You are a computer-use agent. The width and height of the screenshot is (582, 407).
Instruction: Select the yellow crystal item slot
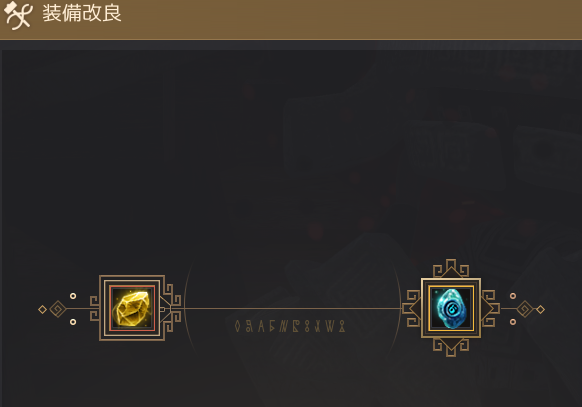[132, 308]
